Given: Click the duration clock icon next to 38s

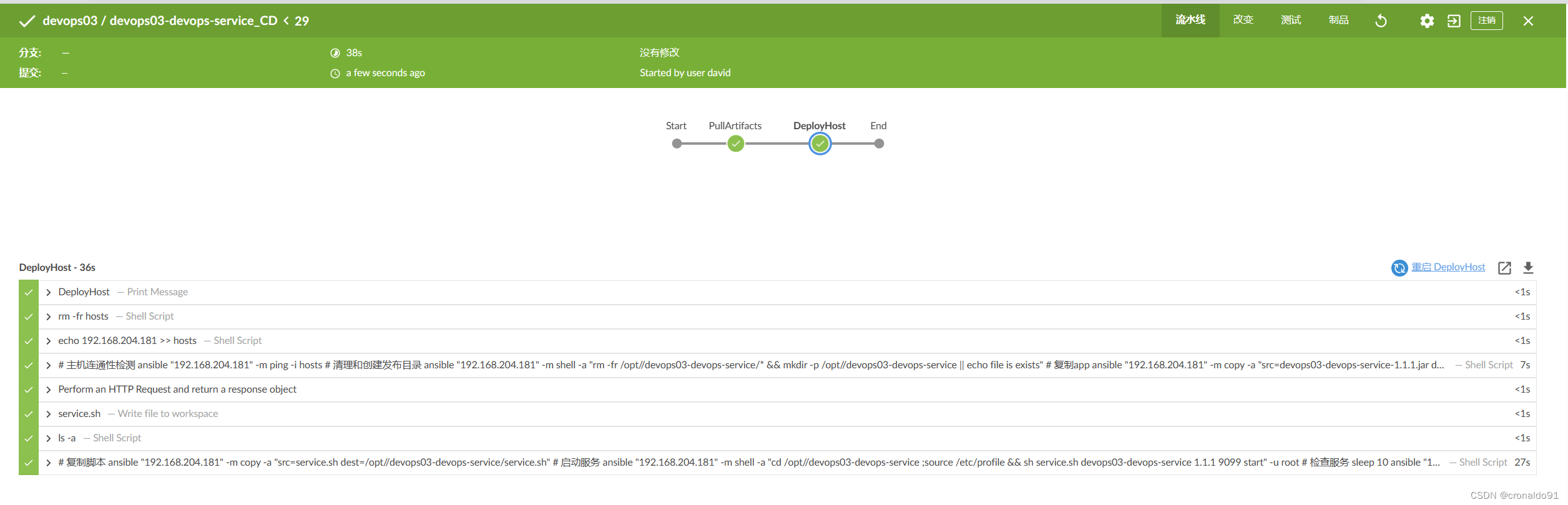Looking at the screenshot, I should (335, 53).
